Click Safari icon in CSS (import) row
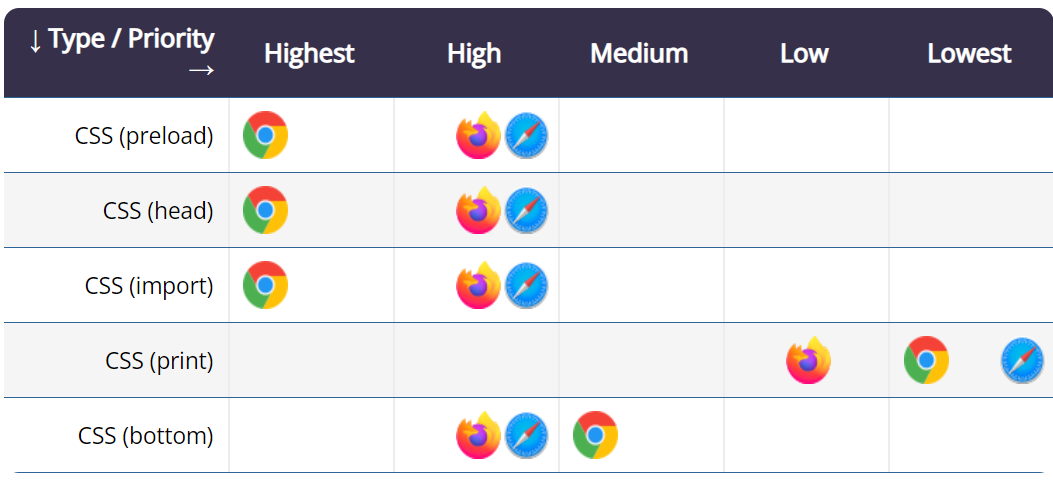Viewport: 1053px width, 481px height. 526,285
